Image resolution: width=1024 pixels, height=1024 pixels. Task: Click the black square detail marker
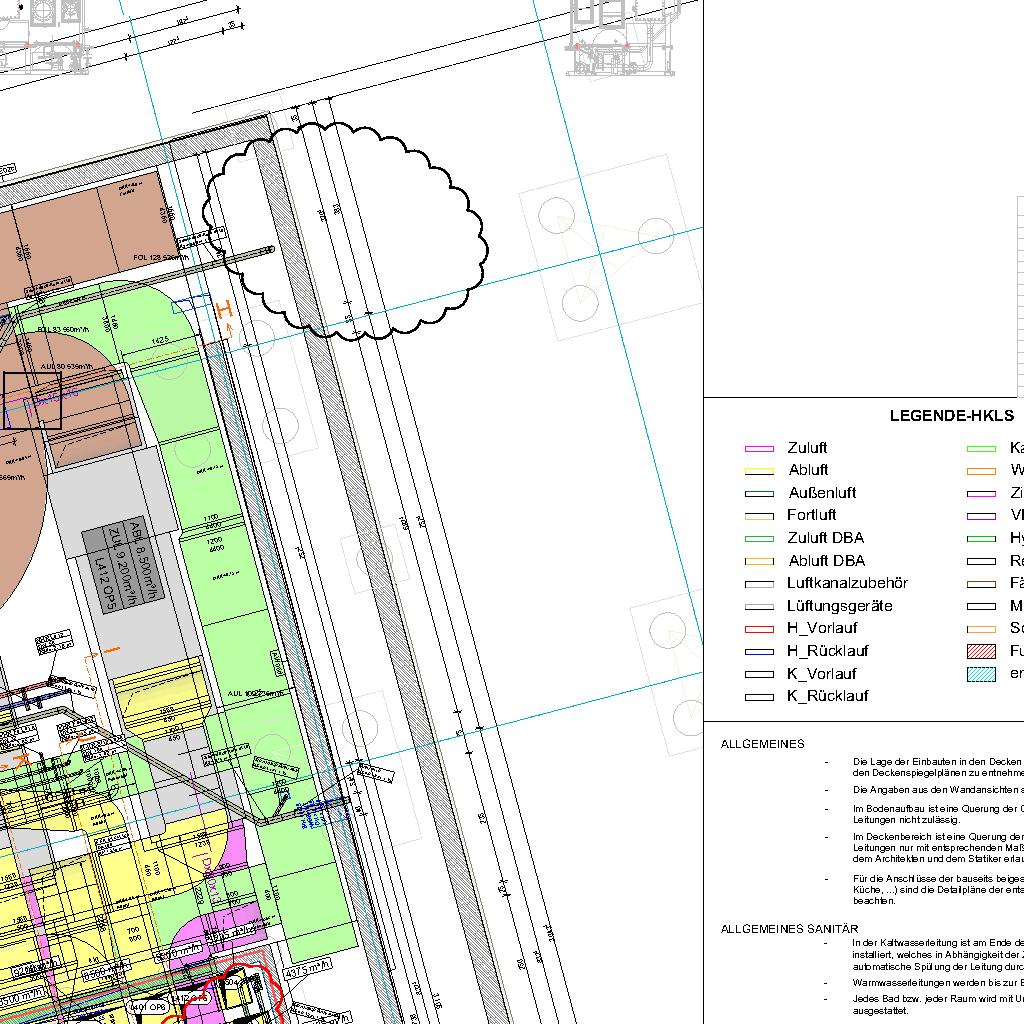(x=32, y=401)
